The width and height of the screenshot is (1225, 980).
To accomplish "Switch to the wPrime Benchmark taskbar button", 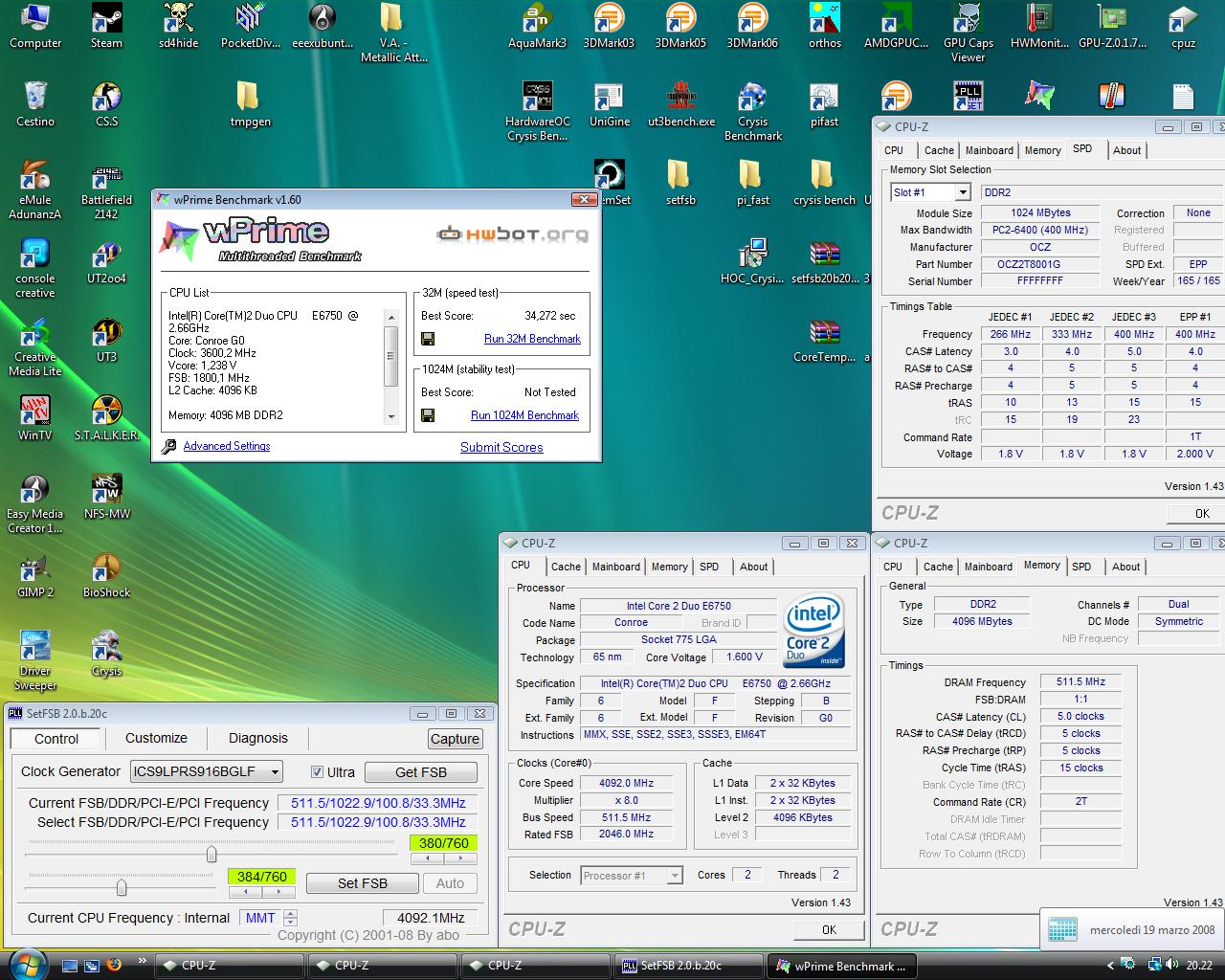I will pyautogui.click(x=841, y=966).
